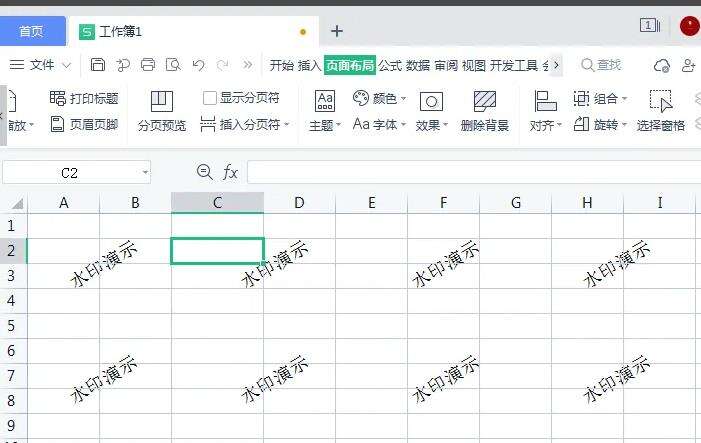This screenshot has width=701, height=443.
Task: Click 分页预览 button
Action: point(161,111)
